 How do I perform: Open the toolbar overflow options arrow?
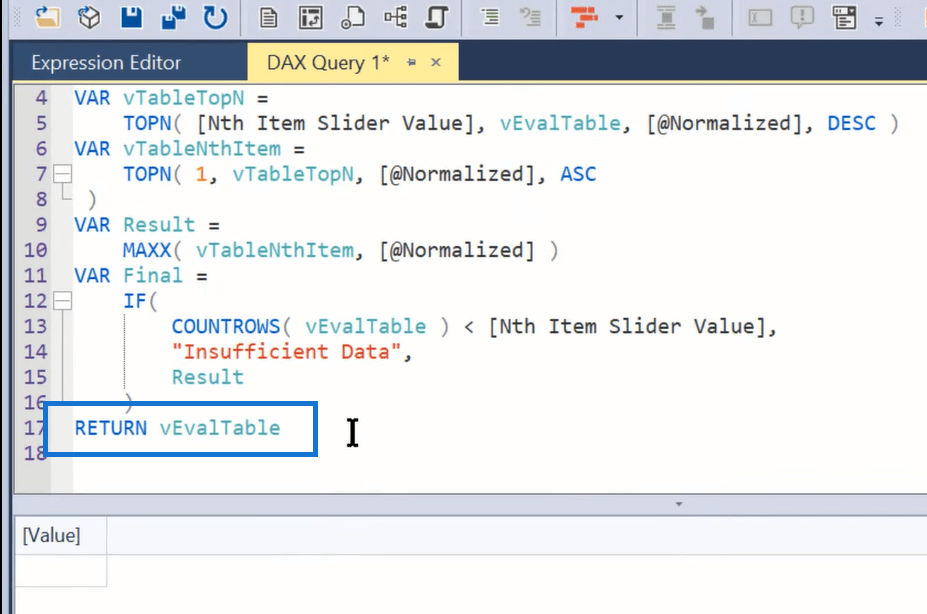[879, 22]
